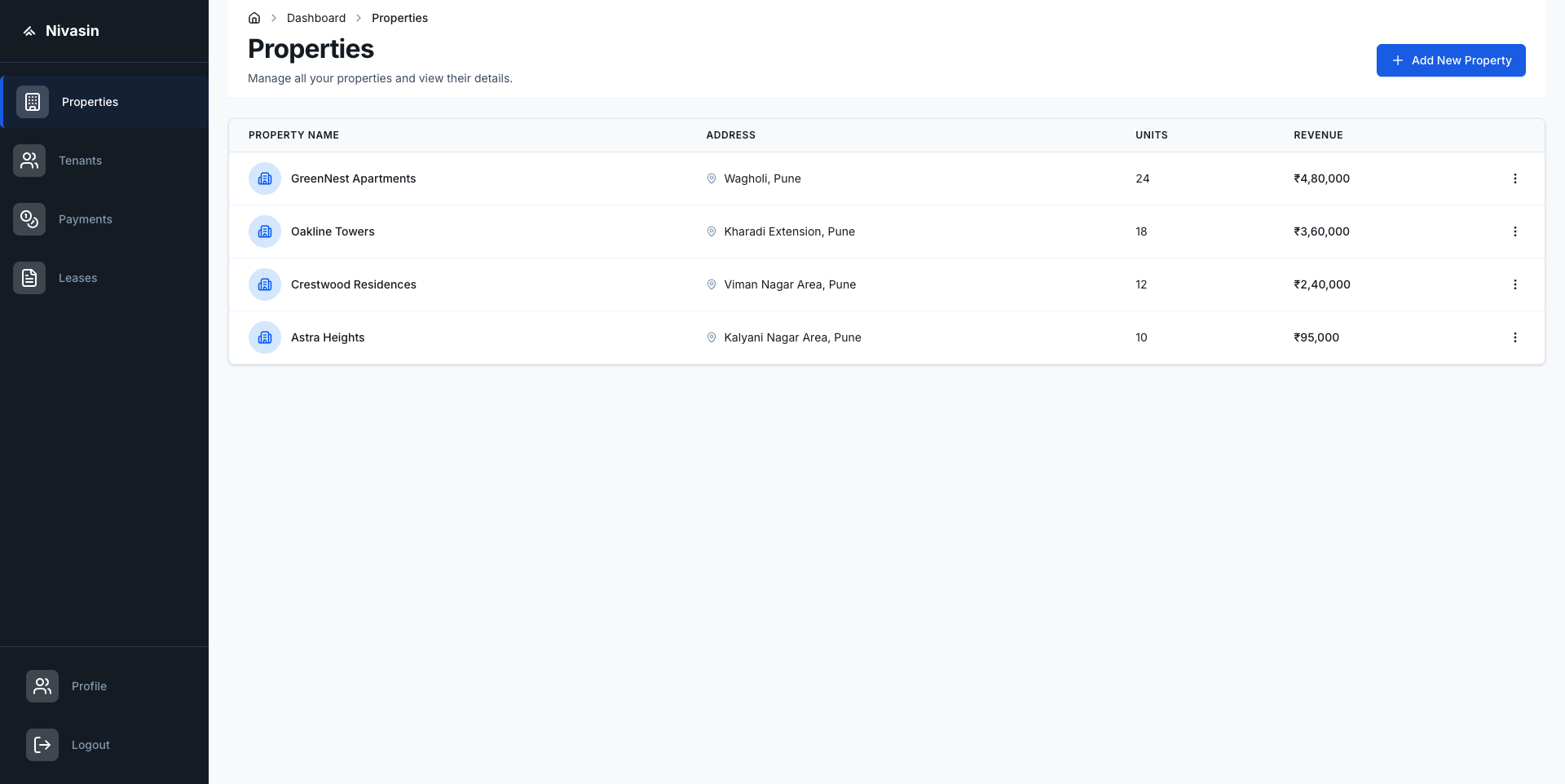This screenshot has height=784, width=1565.
Task: Click the location pin beside Wagholi, Pune
Action: tap(711, 178)
